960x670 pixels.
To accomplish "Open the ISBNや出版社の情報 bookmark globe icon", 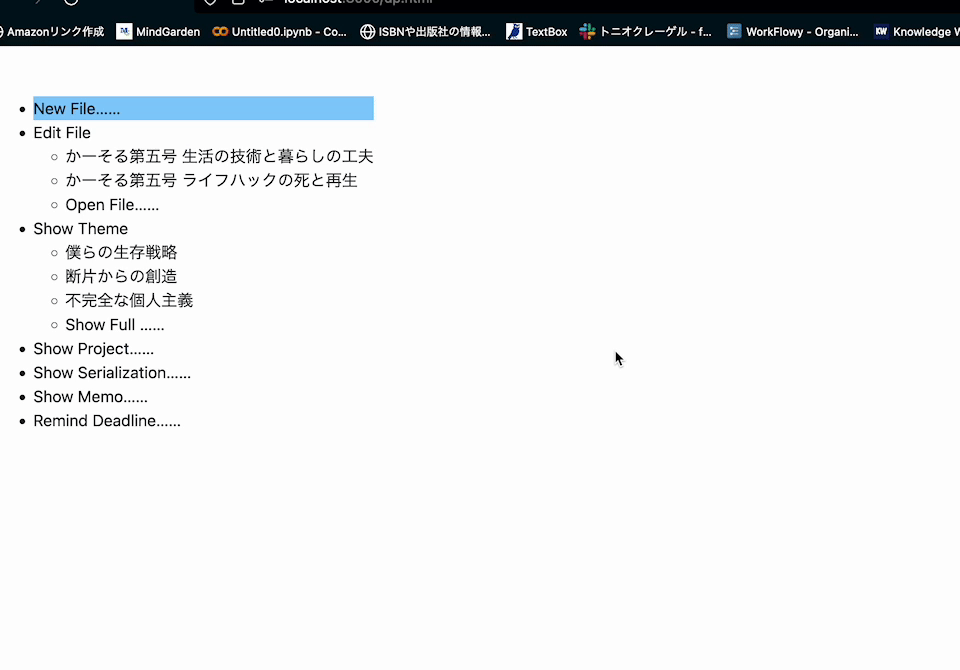I will pyautogui.click(x=366, y=31).
